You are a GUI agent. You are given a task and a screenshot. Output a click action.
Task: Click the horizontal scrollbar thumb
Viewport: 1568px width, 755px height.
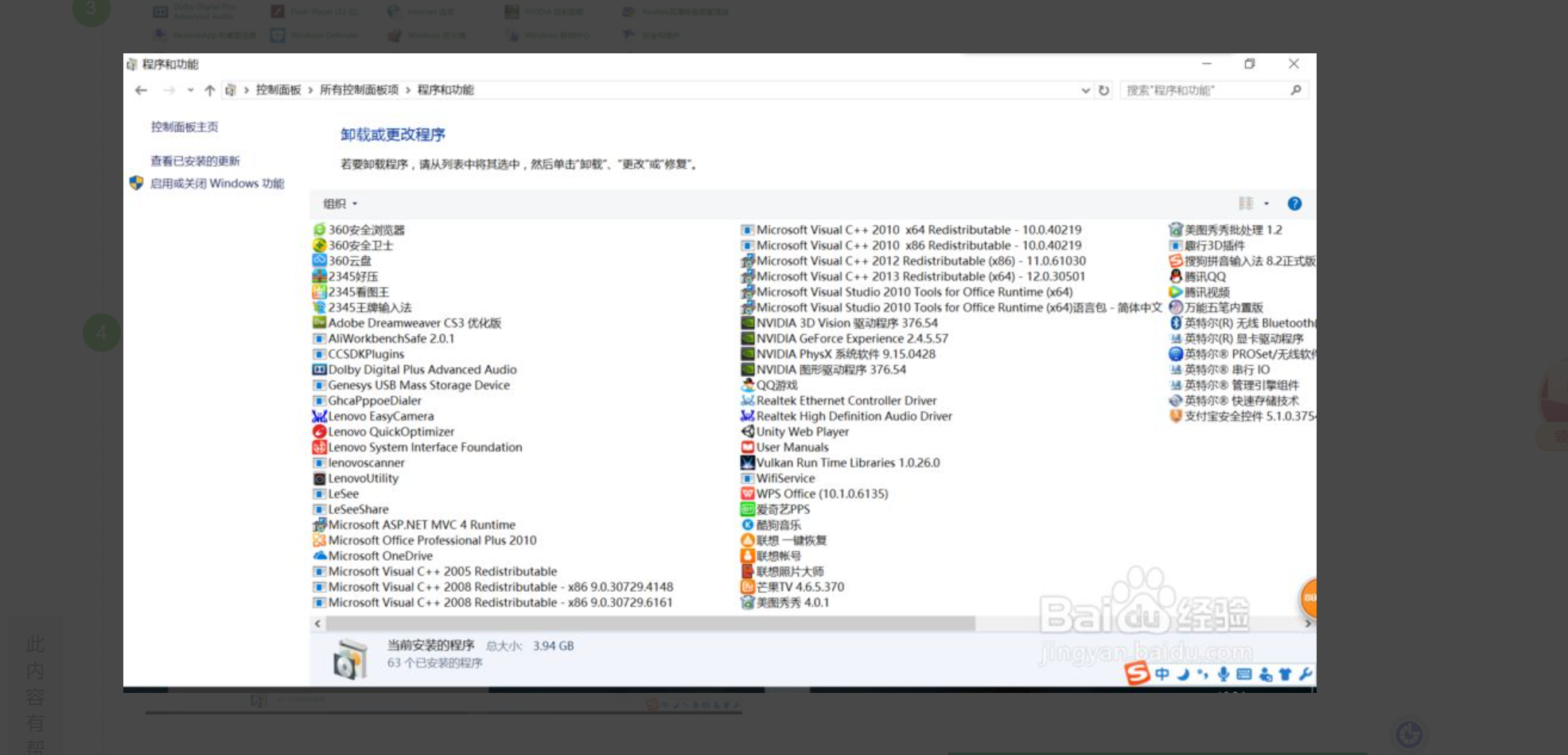[x=650, y=624]
